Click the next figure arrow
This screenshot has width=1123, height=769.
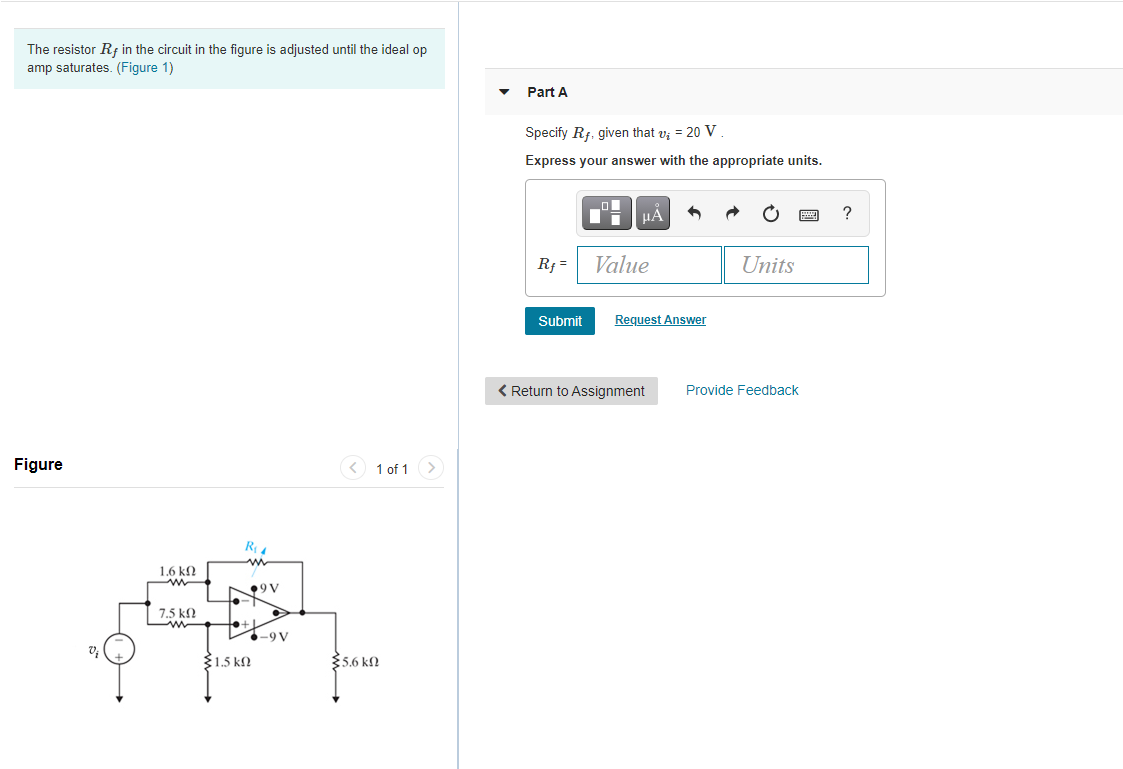click(x=431, y=467)
